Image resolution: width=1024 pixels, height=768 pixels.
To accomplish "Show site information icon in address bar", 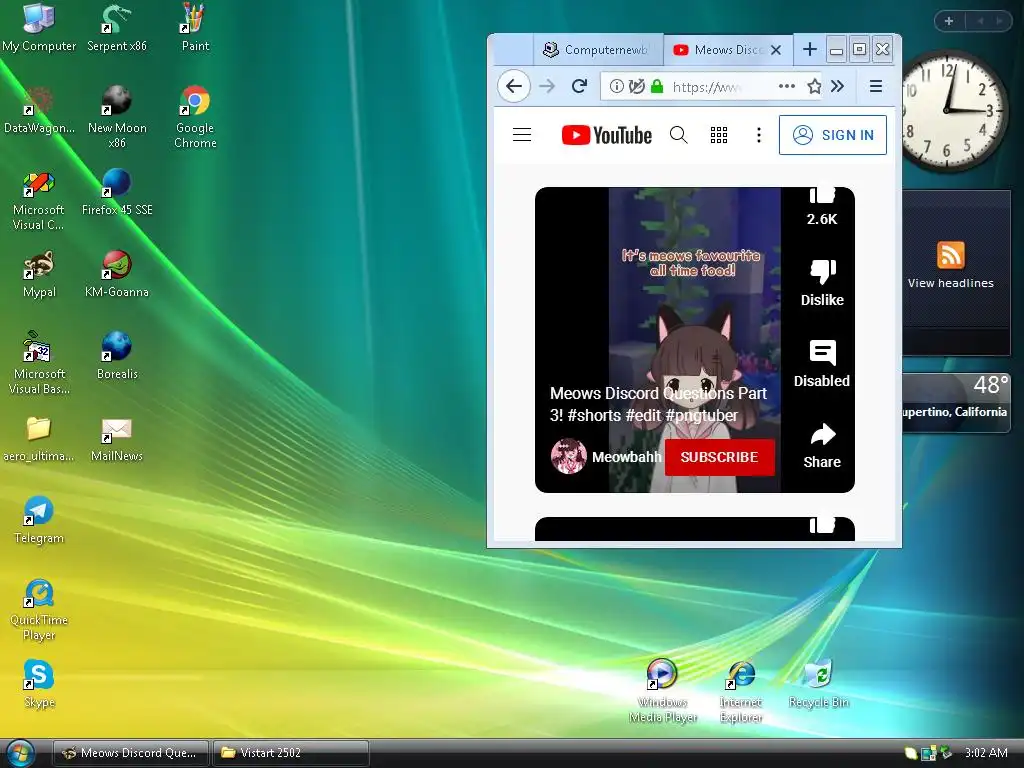I will tap(616, 86).
